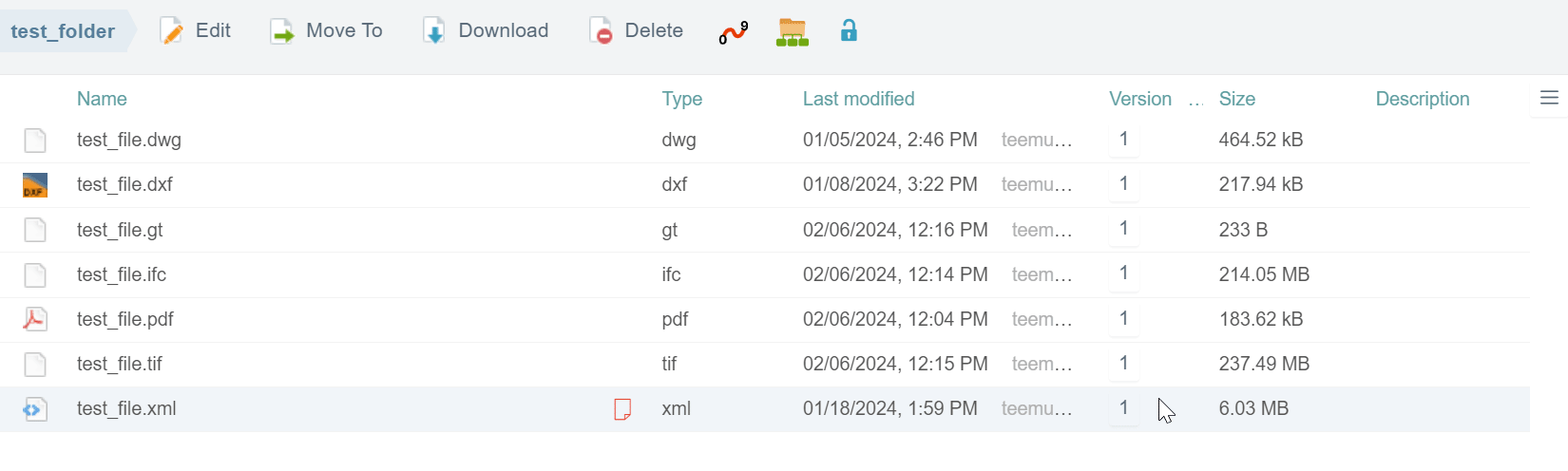Open the folder hierarchy tree icon

tap(792, 32)
